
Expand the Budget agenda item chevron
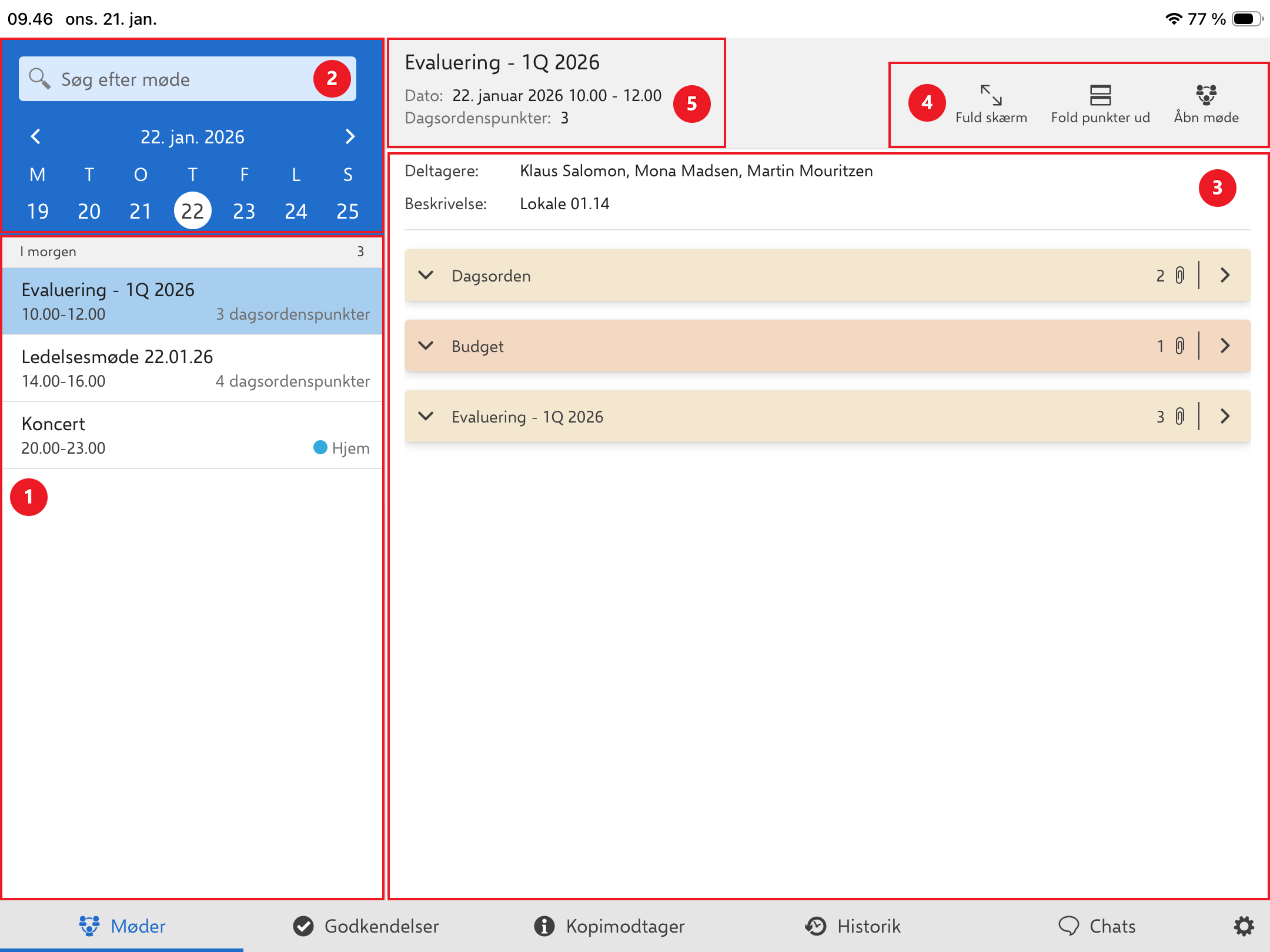tap(426, 346)
